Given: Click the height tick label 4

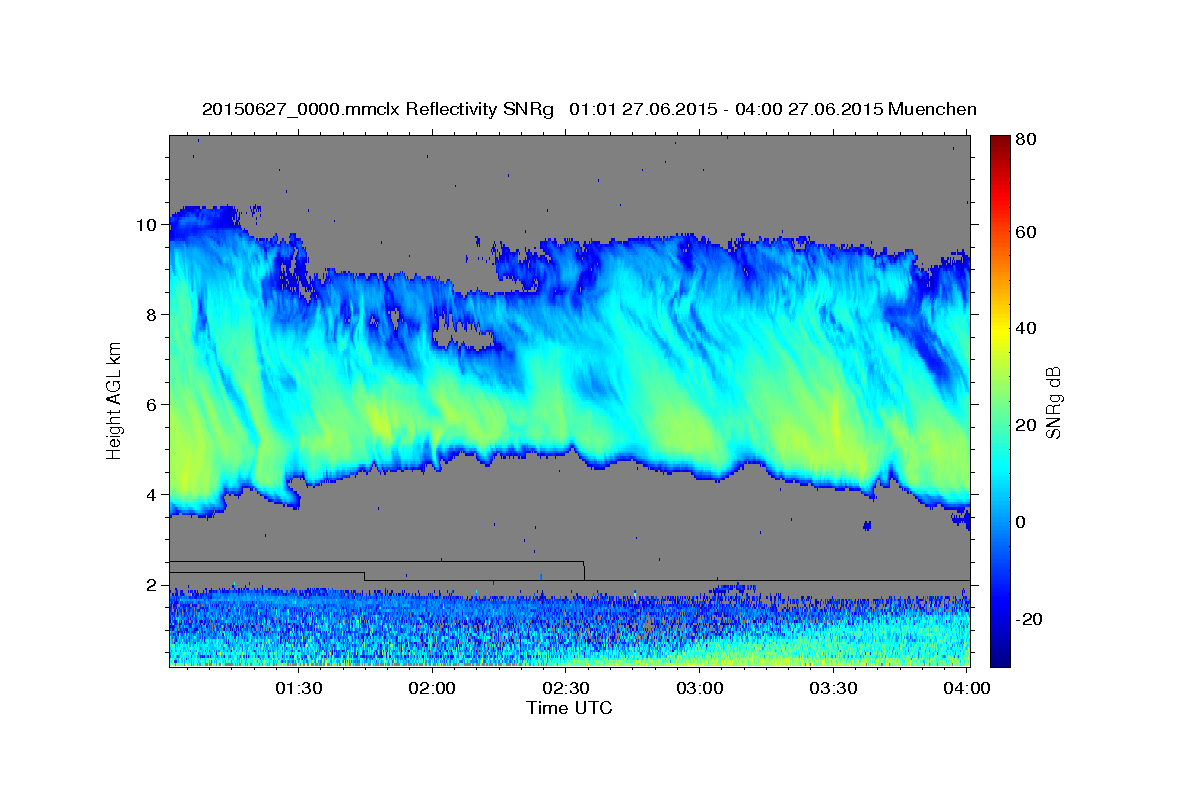Looking at the screenshot, I should click(x=151, y=495).
